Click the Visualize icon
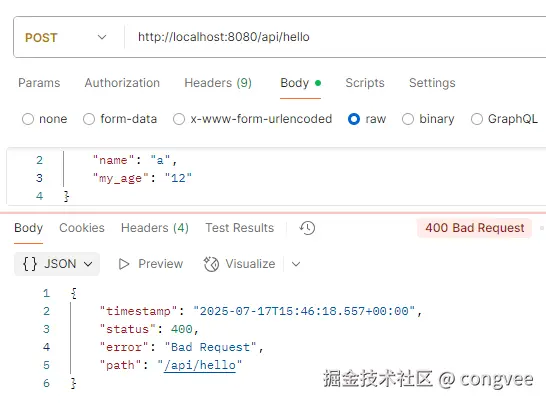Image resolution: width=546 pixels, height=403 pixels. [211, 264]
